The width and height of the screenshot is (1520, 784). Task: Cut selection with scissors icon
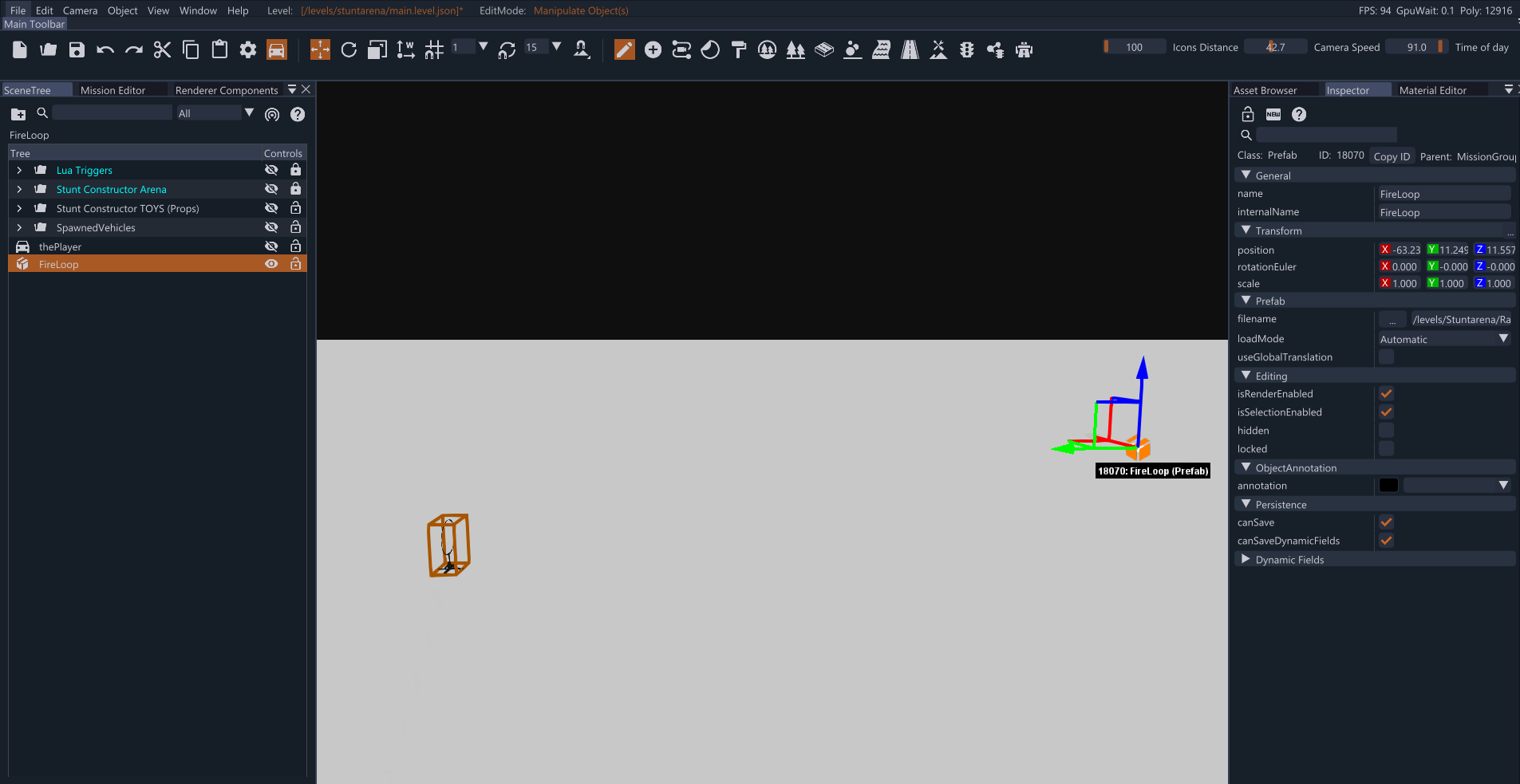click(x=162, y=49)
